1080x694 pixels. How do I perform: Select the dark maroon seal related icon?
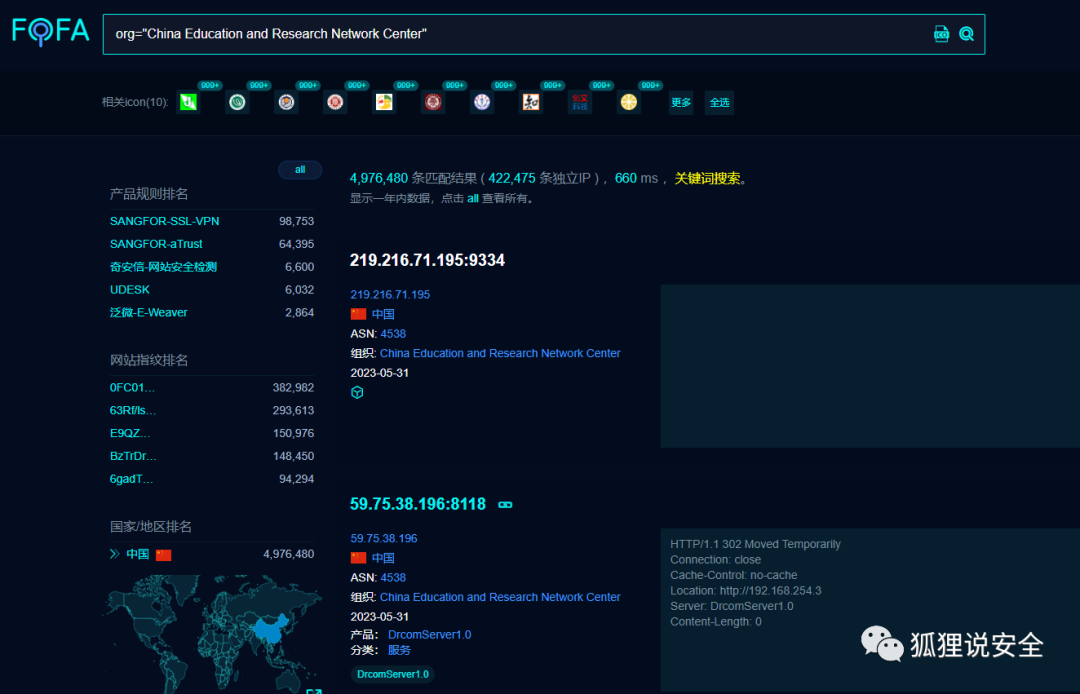433,102
